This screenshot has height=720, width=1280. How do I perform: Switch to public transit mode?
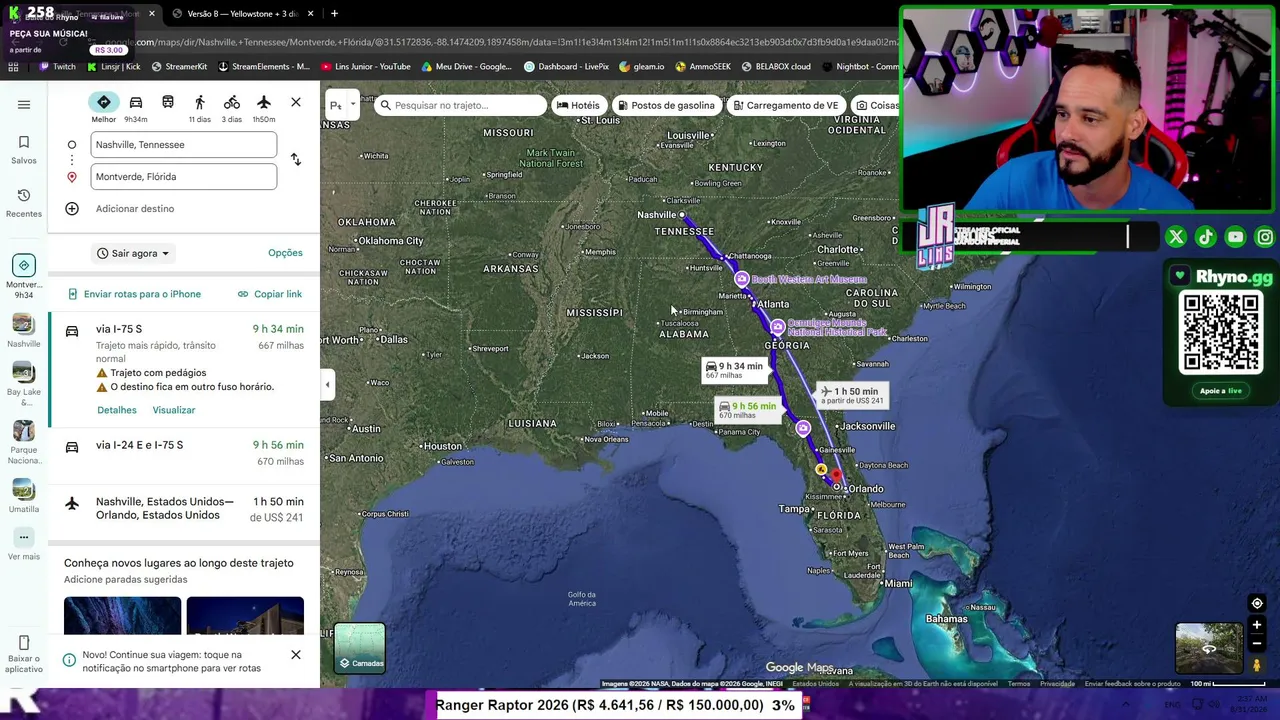[x=168, y=103]
